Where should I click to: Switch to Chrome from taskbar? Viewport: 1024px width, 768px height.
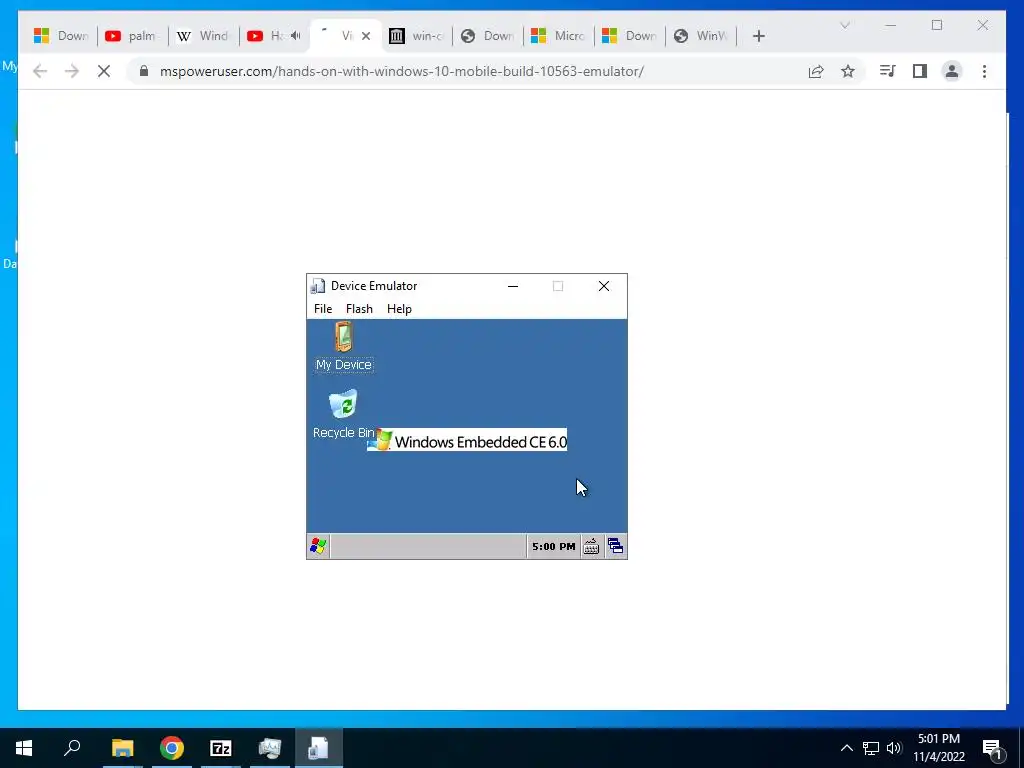click(x=172, y=748)
